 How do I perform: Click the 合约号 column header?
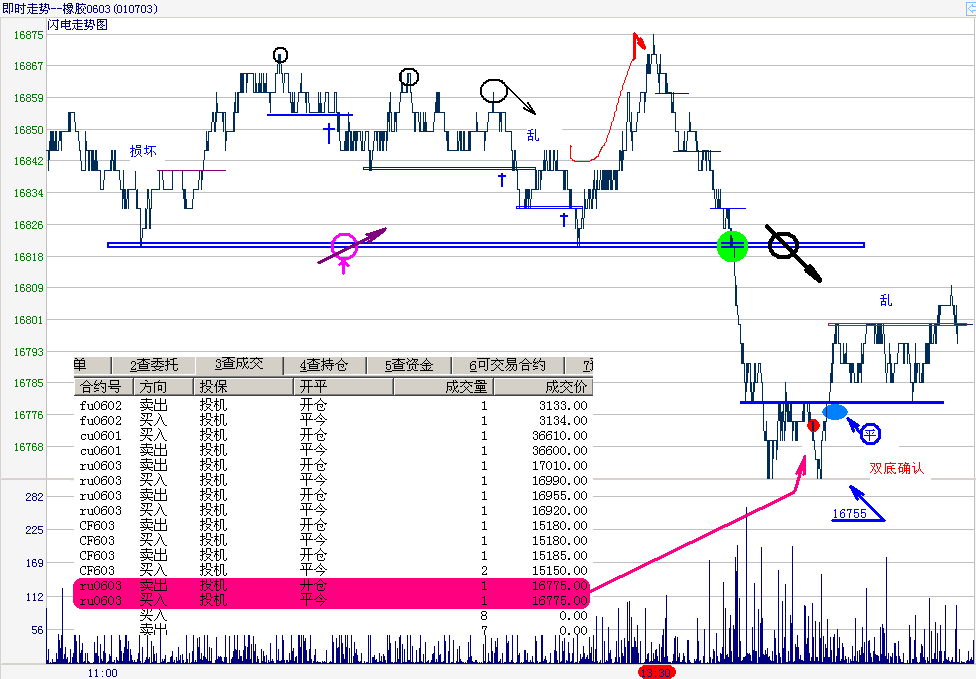coord(100,386)
